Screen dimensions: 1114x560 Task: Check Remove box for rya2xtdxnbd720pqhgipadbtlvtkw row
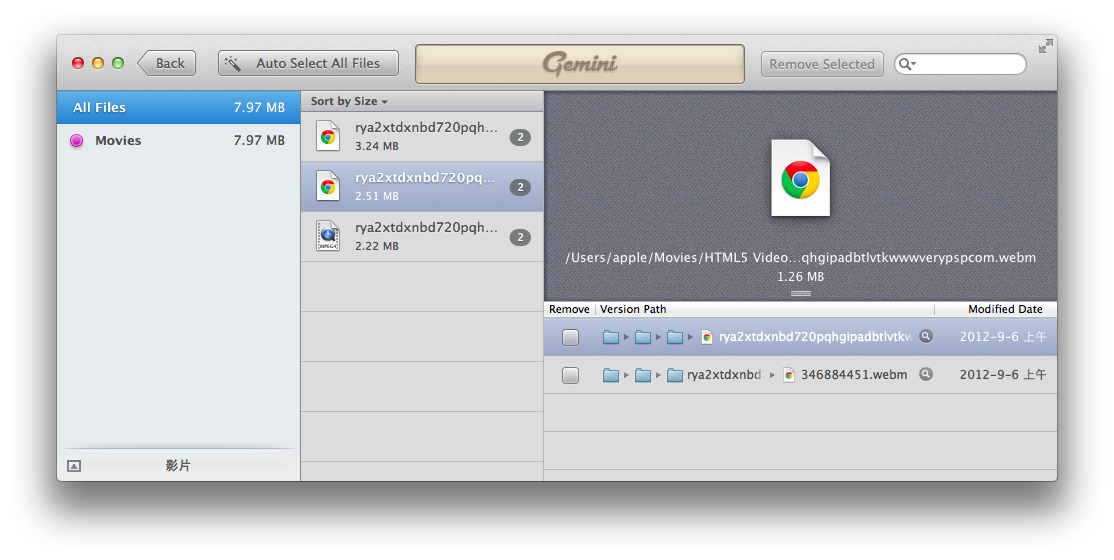[x=570, y=337]
